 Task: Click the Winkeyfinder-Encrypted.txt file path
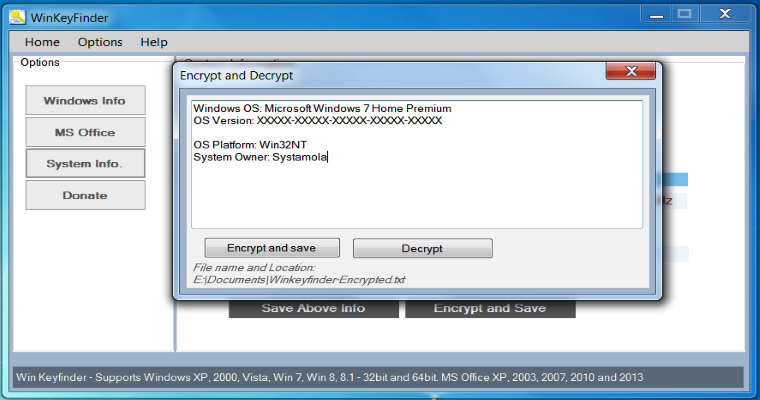click(x=299, y=280)
